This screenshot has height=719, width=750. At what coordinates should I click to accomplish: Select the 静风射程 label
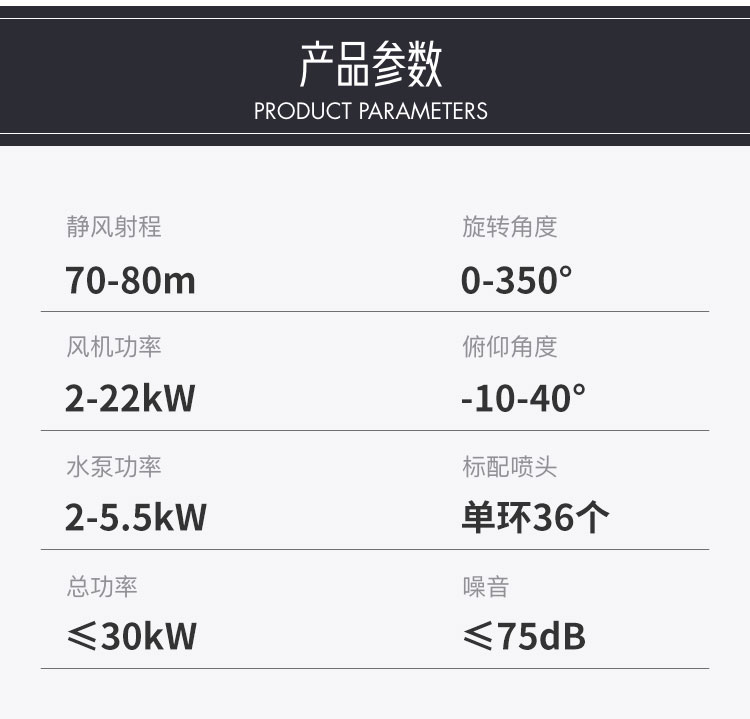[x=113, y=228]
